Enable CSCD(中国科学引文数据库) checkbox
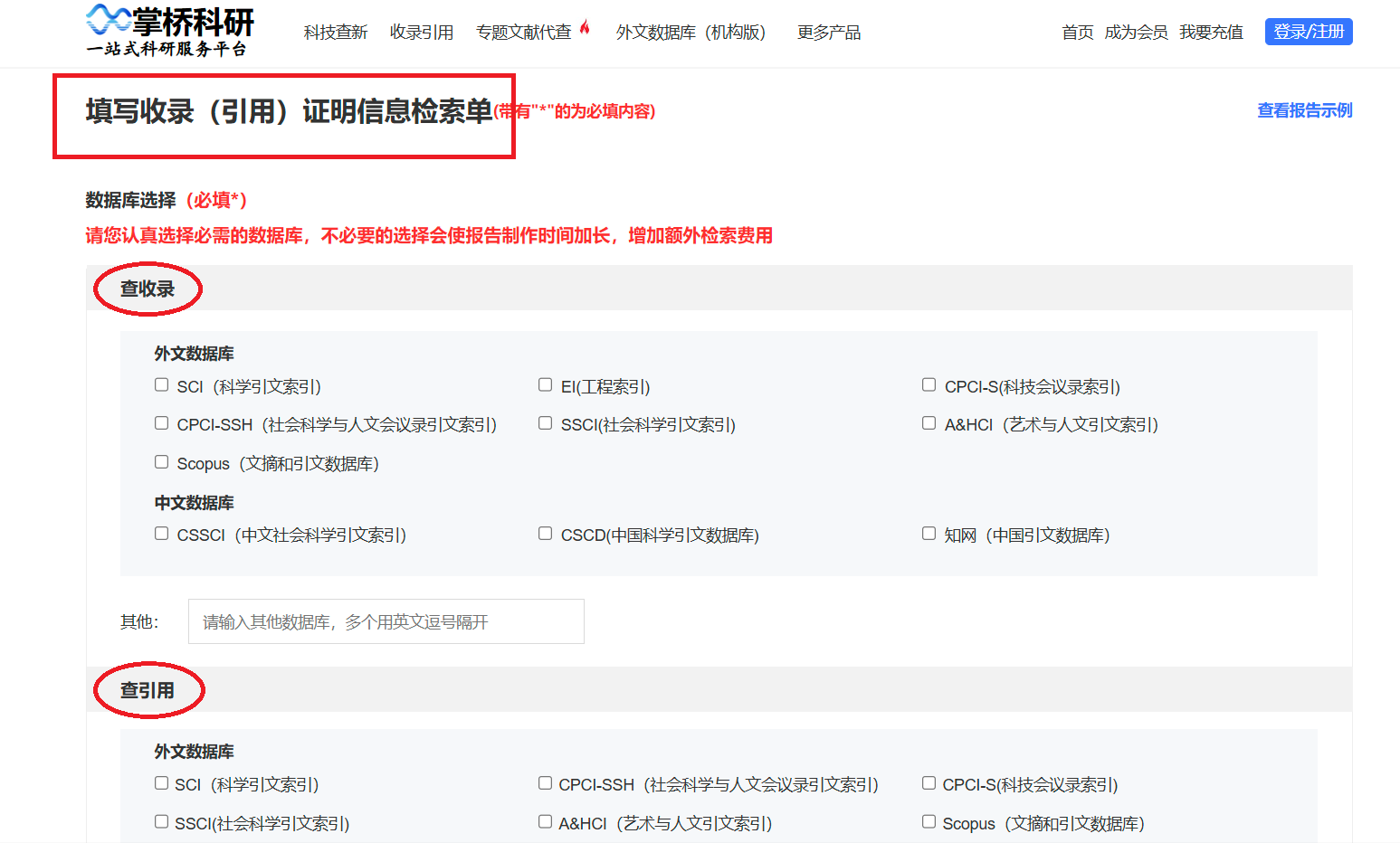1400x843 pixels. (x=545, y=532)
